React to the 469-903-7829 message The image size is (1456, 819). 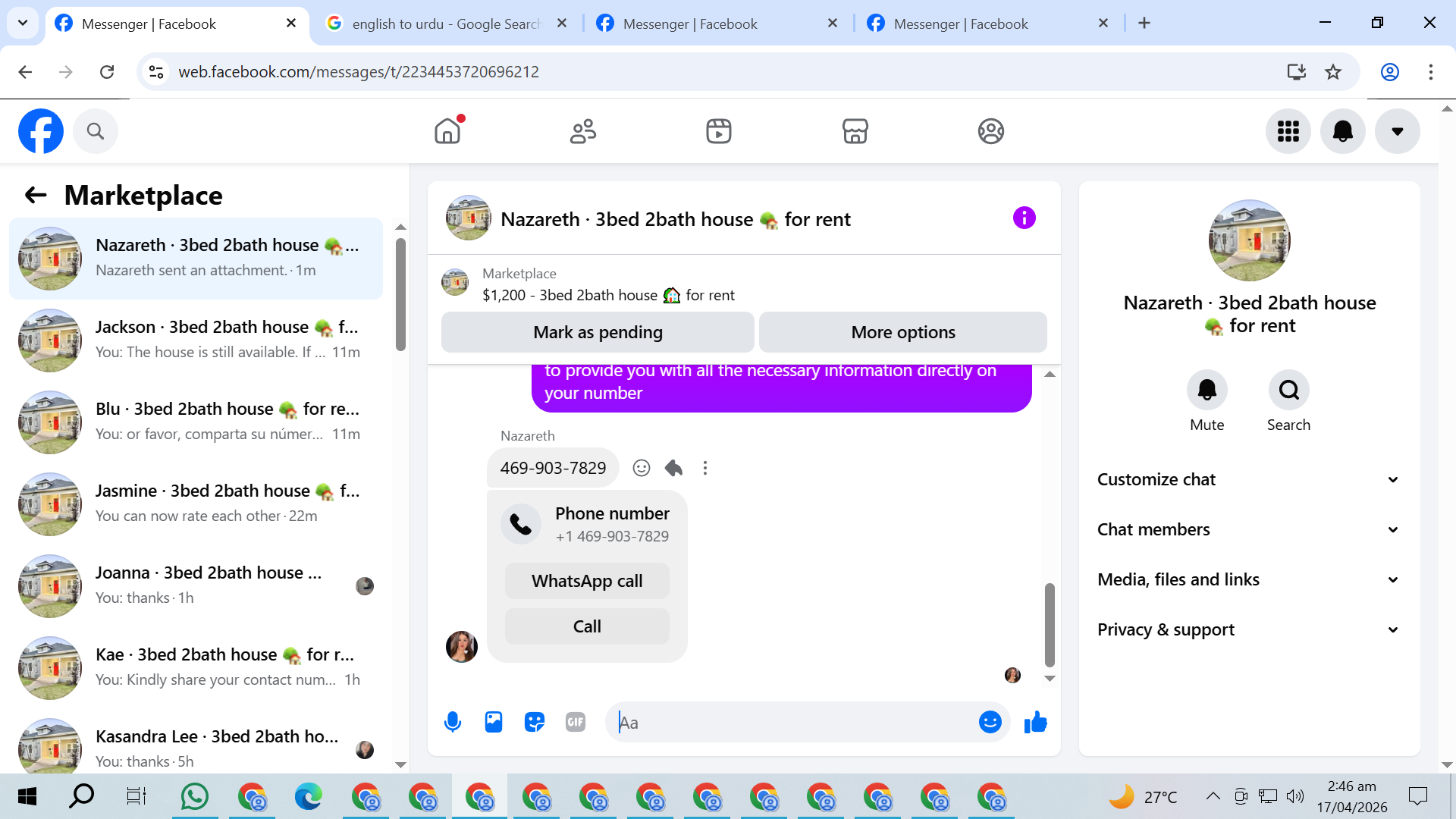pyautogui.click(x=642, y=468)
